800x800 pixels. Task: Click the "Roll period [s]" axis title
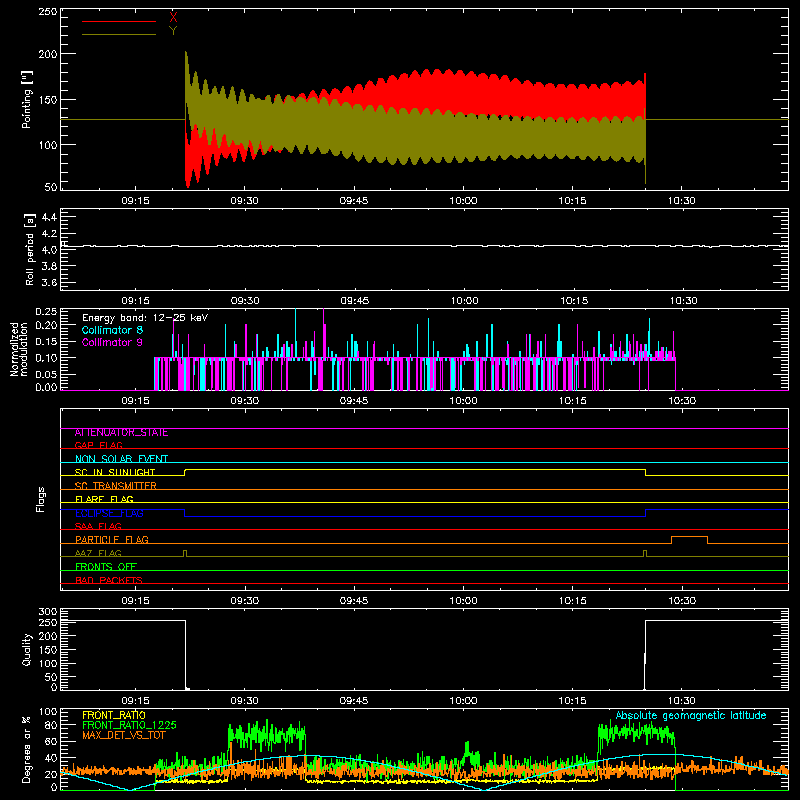(29, 249)
